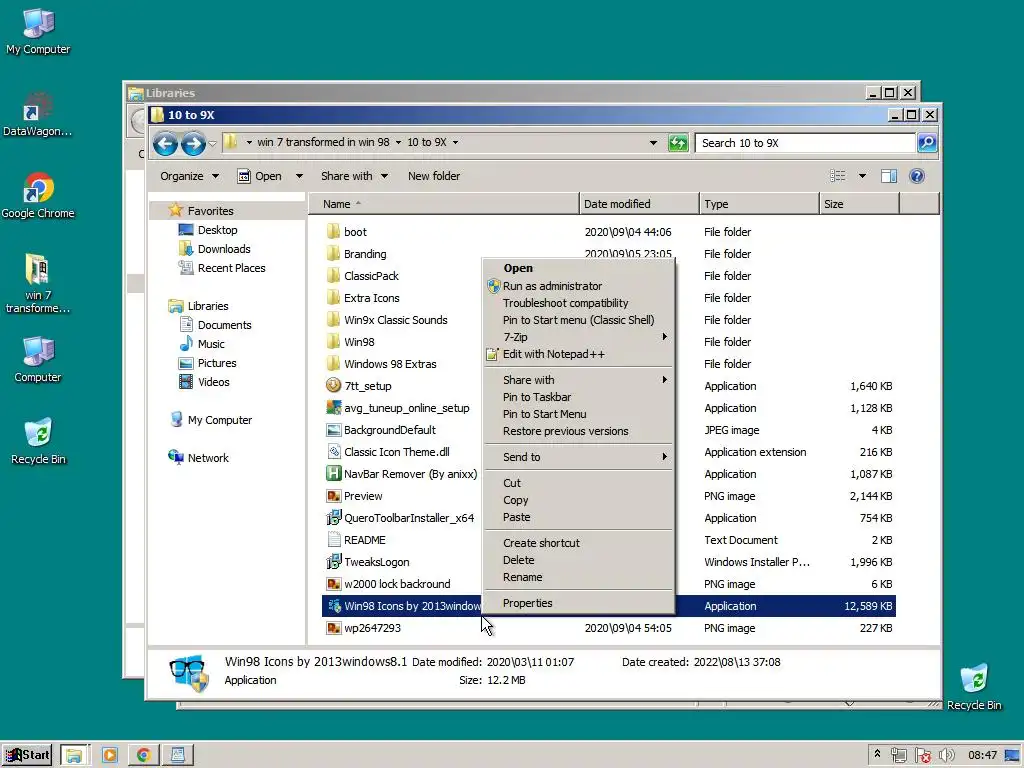Click the volume speaker tray icon
This screenshot has height=768, width=1024.
coord(946,755)
